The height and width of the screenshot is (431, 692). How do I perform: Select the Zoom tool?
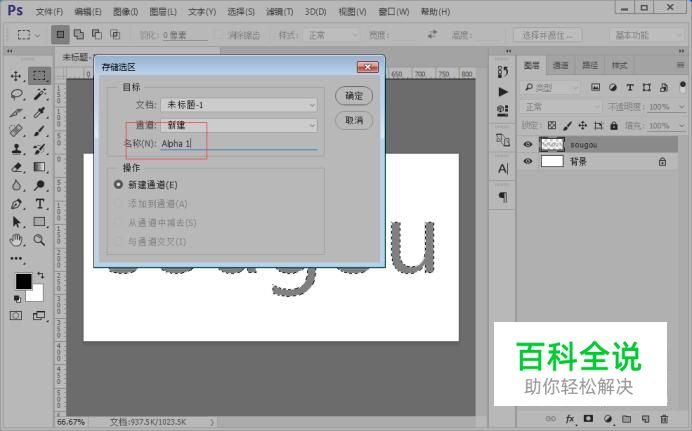(x=40, y=240)
